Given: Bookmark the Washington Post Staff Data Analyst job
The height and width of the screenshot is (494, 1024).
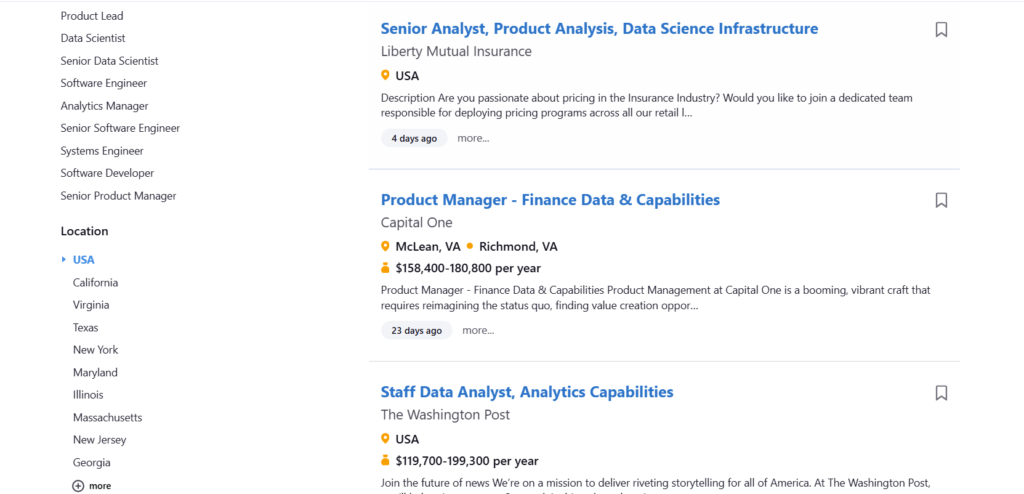Looking at the screenshot, I should pyautogui.click(x=941, y=393).
